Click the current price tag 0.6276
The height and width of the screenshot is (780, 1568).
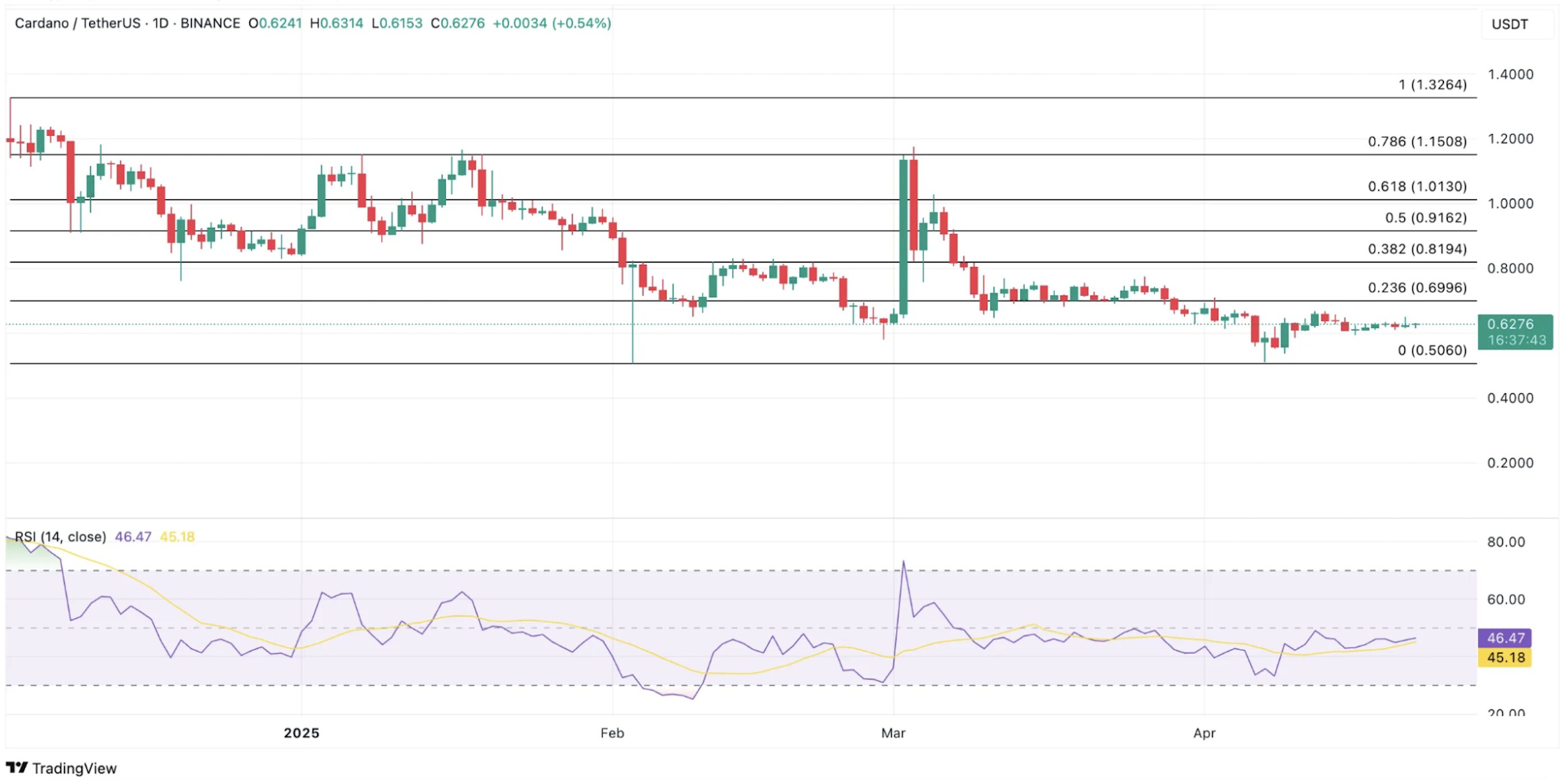click(1515, 332)
